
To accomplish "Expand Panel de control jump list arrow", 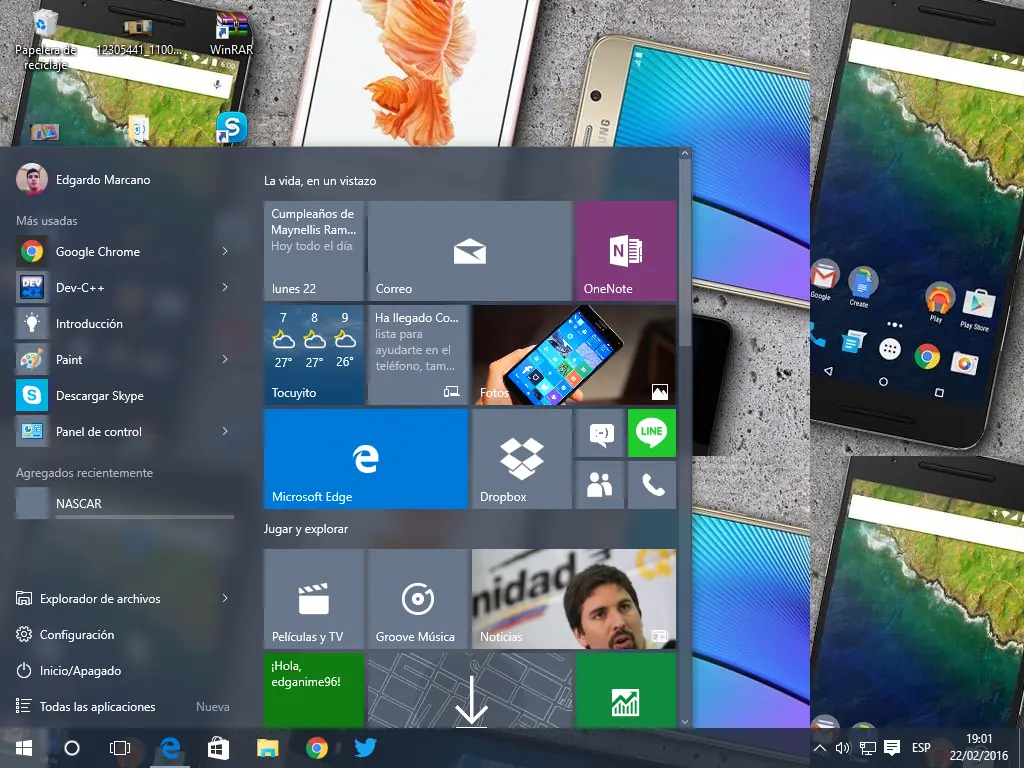I will tap(225, 431).
